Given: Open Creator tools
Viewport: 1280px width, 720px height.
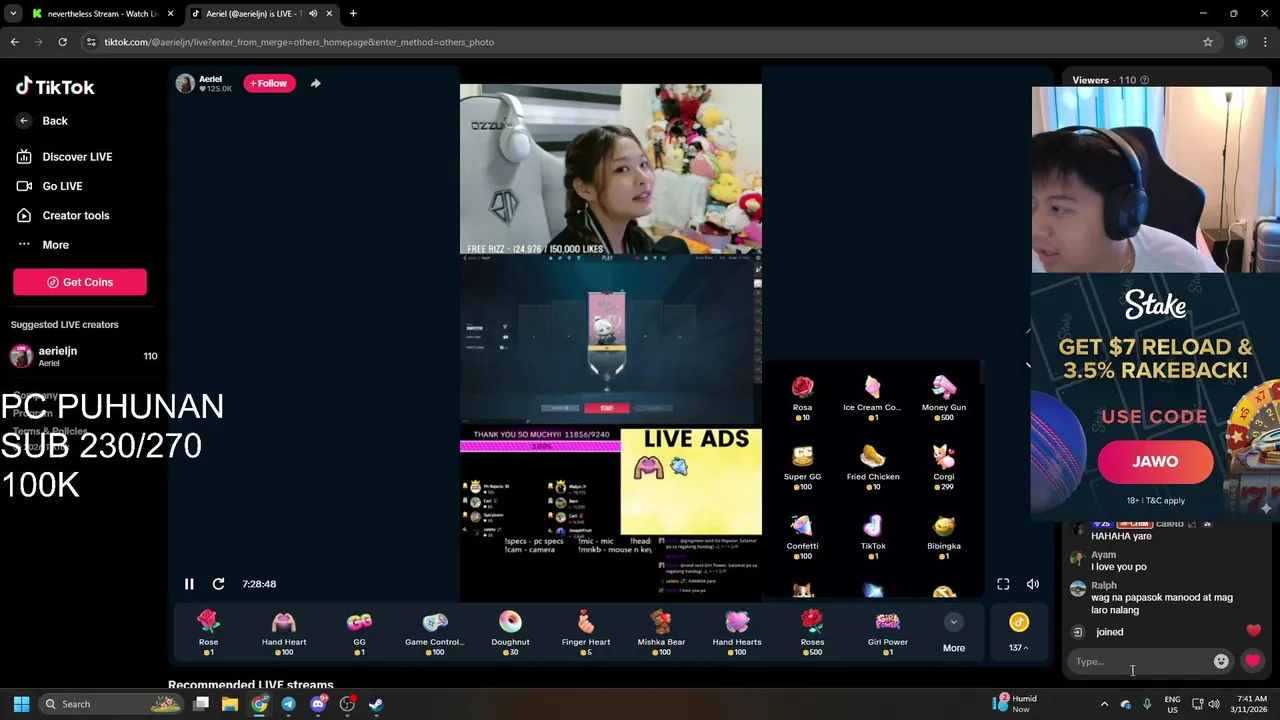Looking at the screenshot, I should click(x=63, y=215).
